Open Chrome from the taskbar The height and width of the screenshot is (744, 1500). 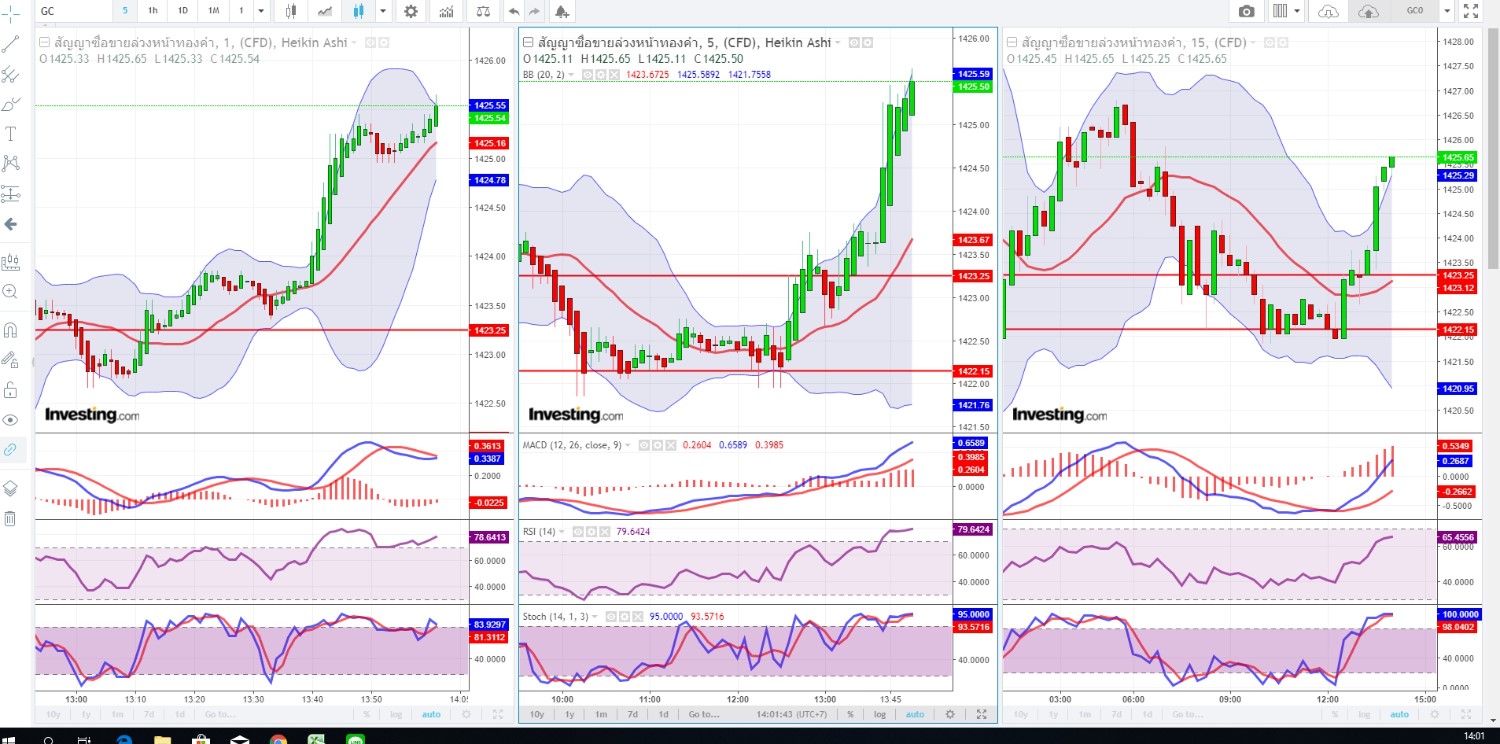pyautogui.click(x=278, y=739)
